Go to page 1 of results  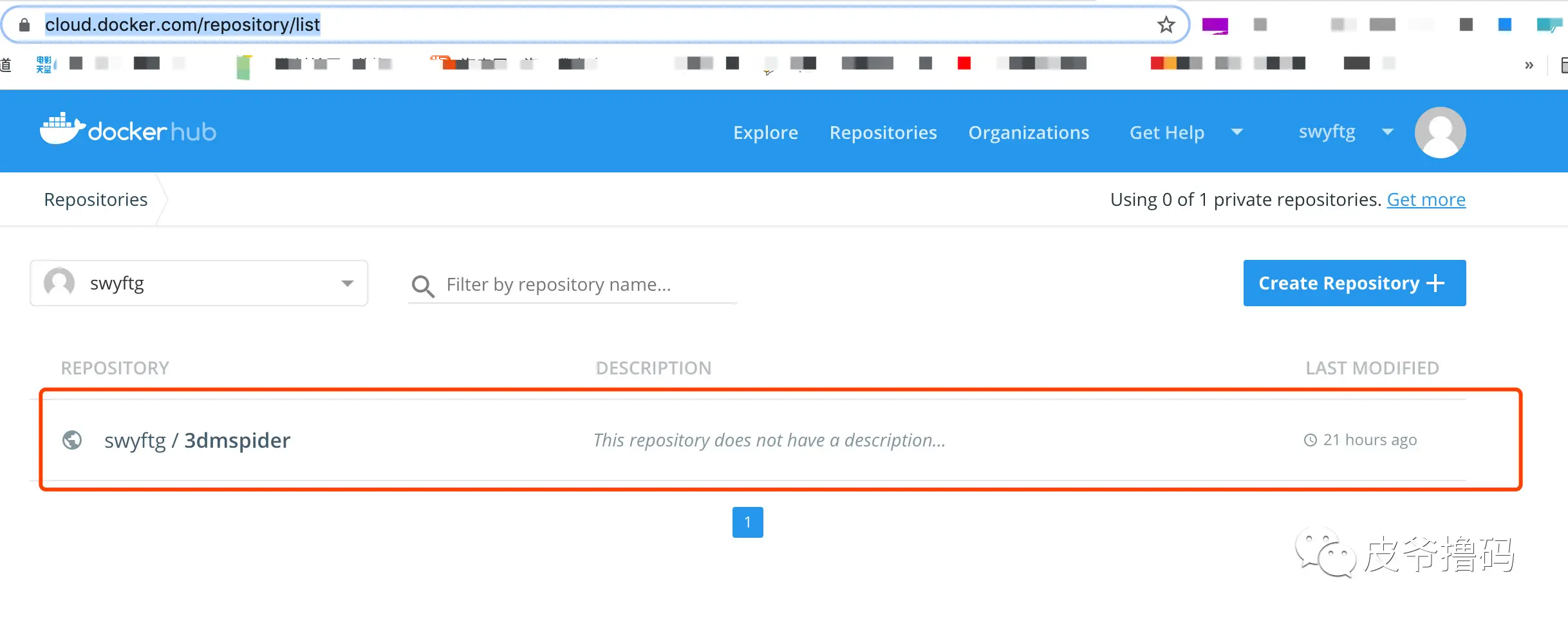coord(747,522)
